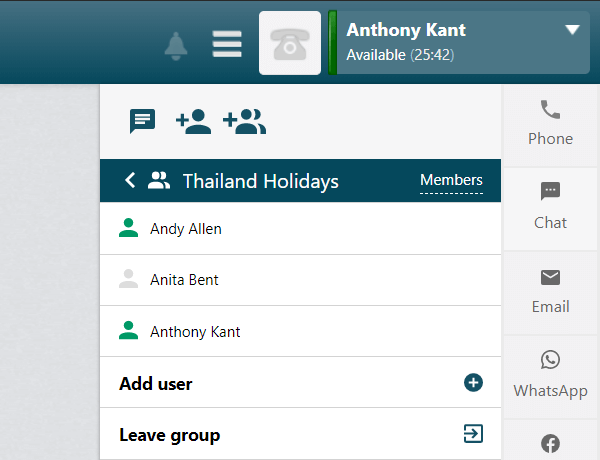Click the notification bell icon
This screenshot has height=460, width=600.
click(176, 46)
